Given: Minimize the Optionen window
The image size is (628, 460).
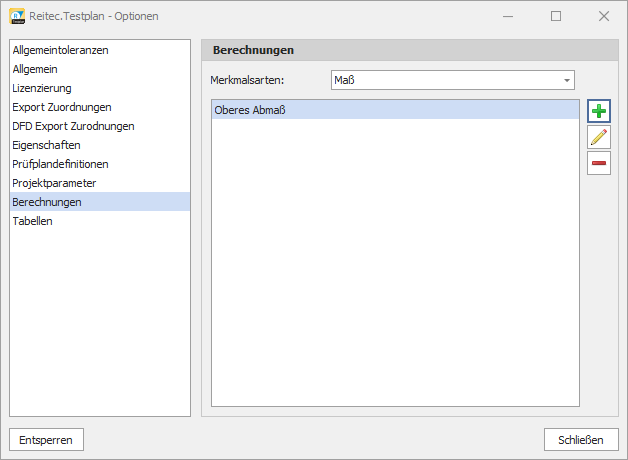Looking at the screenshot, I should coord(508,16).
